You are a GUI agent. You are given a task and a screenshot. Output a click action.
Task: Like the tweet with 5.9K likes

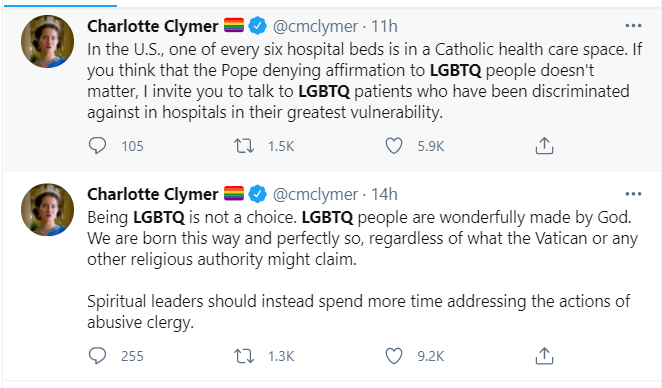(x=394, y=146)
